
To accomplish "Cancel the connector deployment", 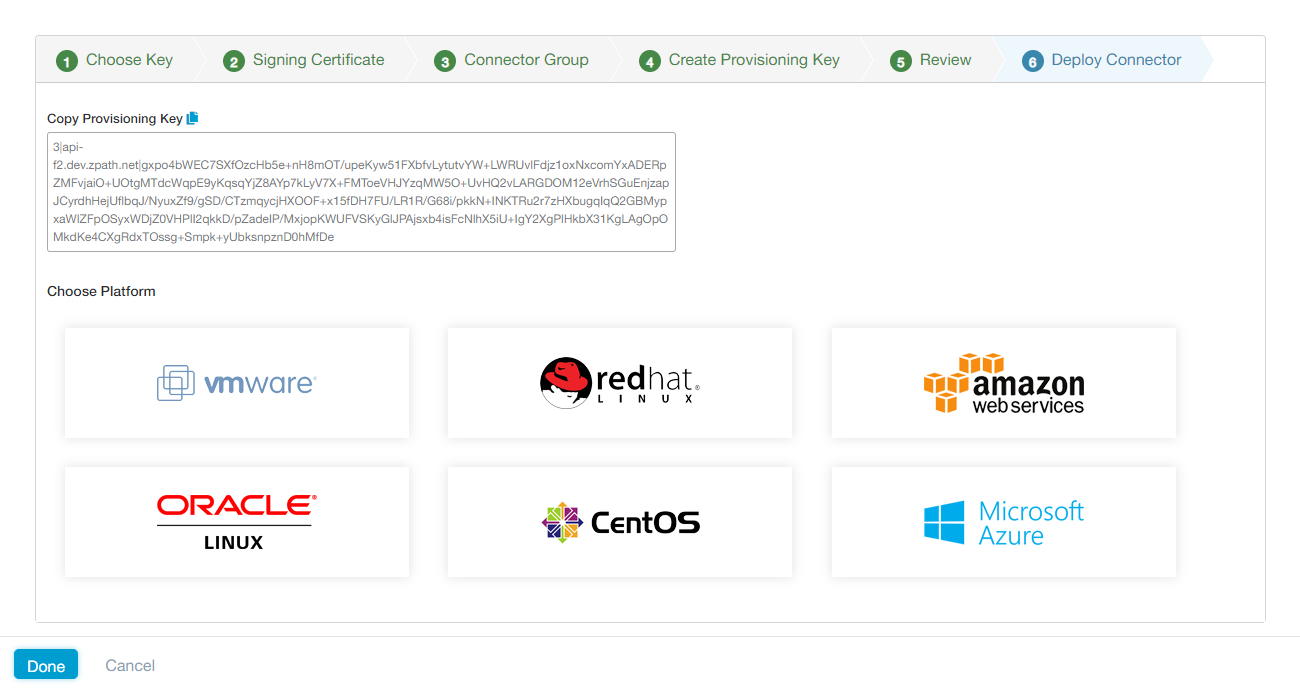I will 129,664.
